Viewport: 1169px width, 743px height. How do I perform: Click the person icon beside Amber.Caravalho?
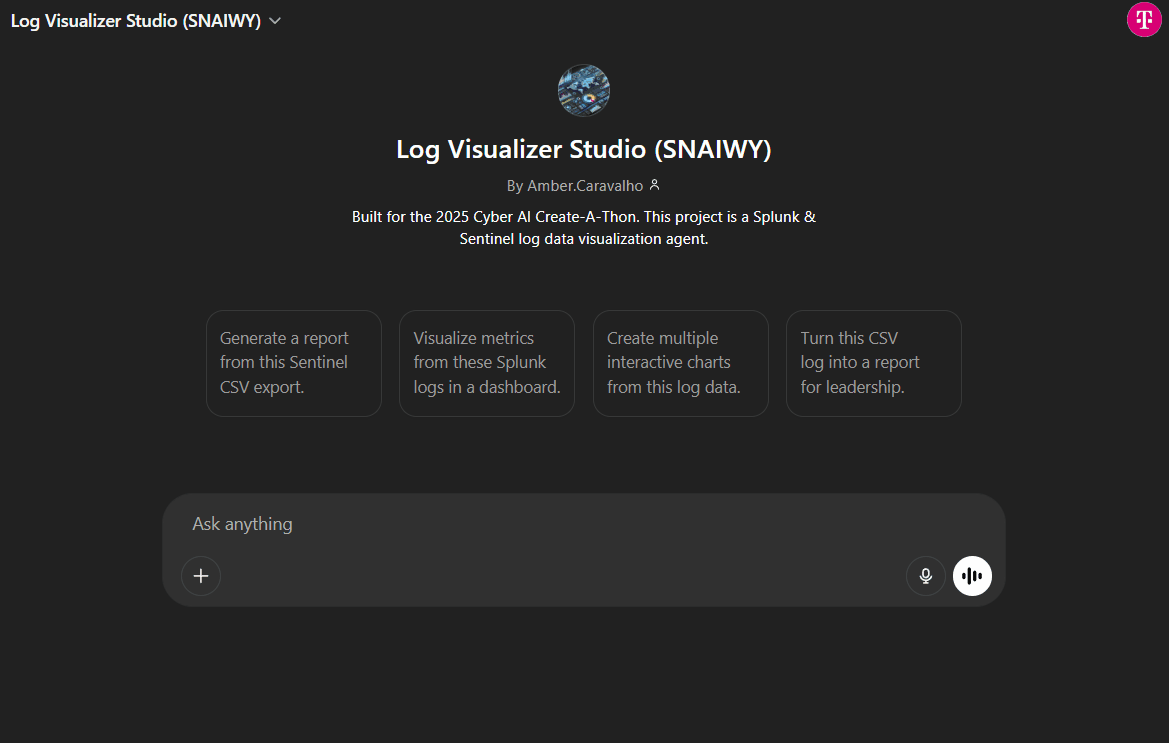655,185
